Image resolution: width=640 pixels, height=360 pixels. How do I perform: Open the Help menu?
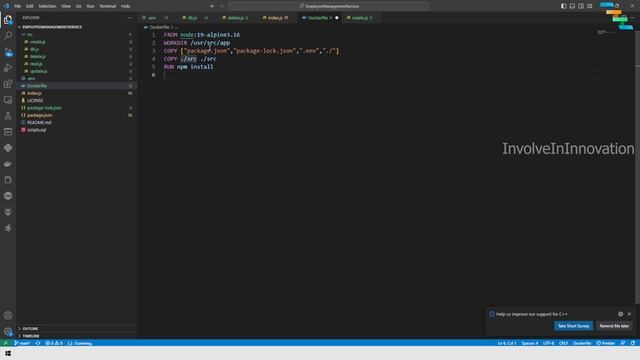(x=125, y=6)
